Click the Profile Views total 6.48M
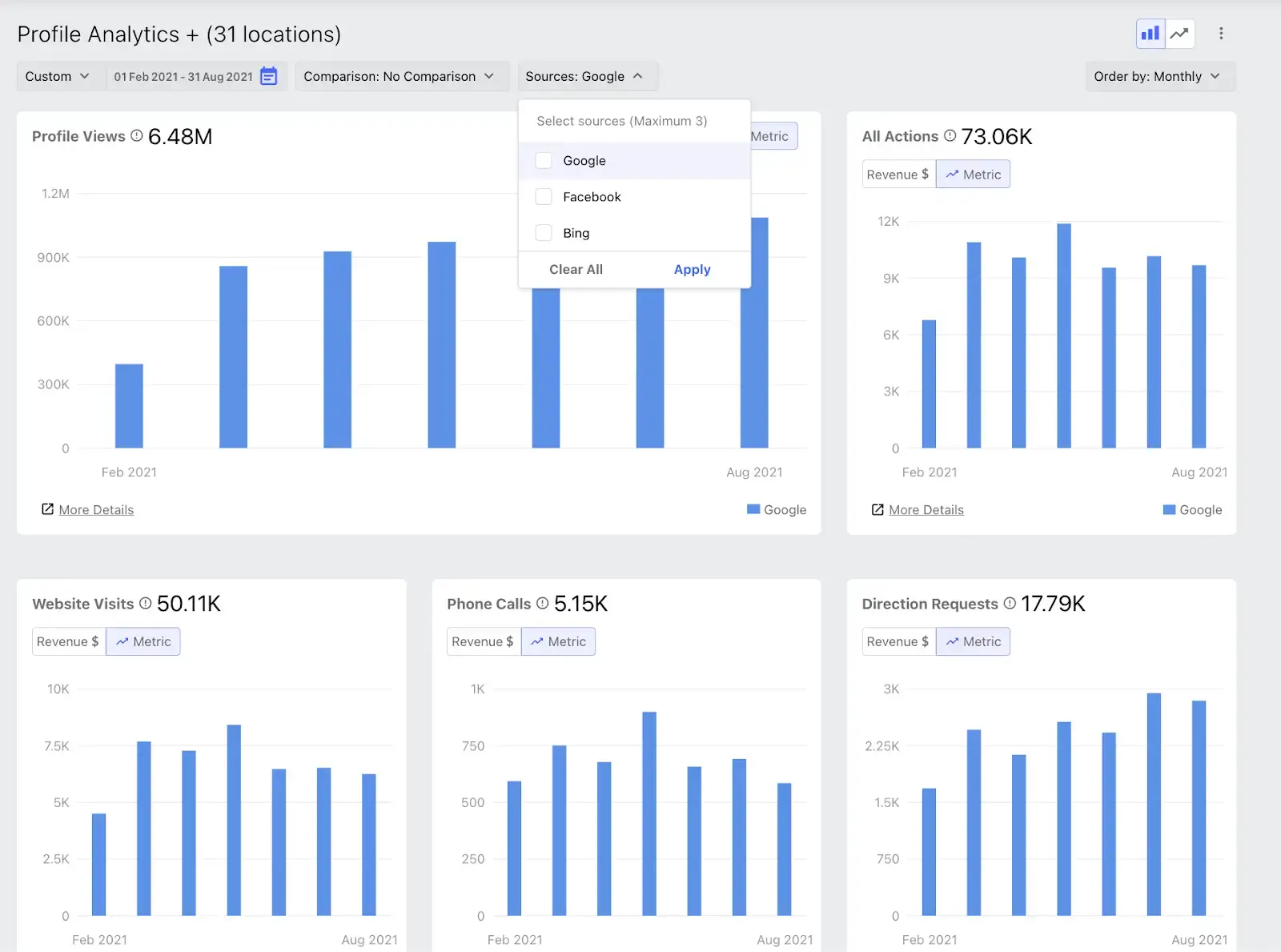1281x952 pixels. click(180, 136)
